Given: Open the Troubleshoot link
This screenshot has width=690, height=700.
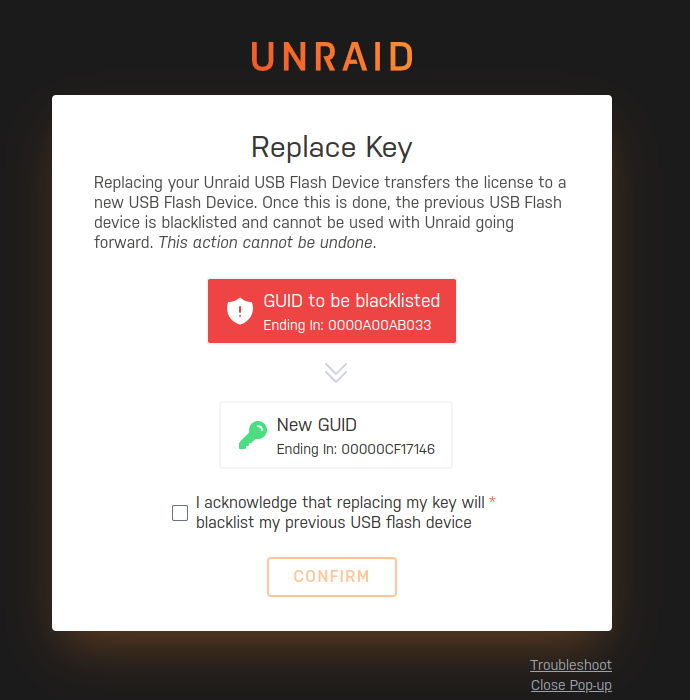Looking at the screenshot, I should coord(570,665).
